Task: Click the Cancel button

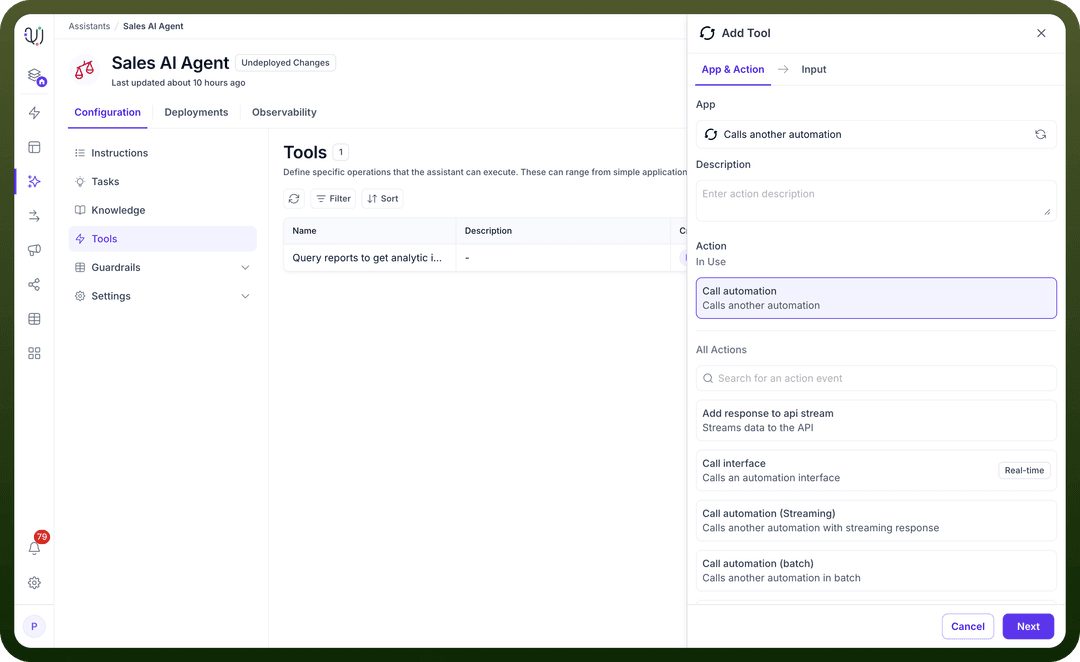Action: pos(968,626)
